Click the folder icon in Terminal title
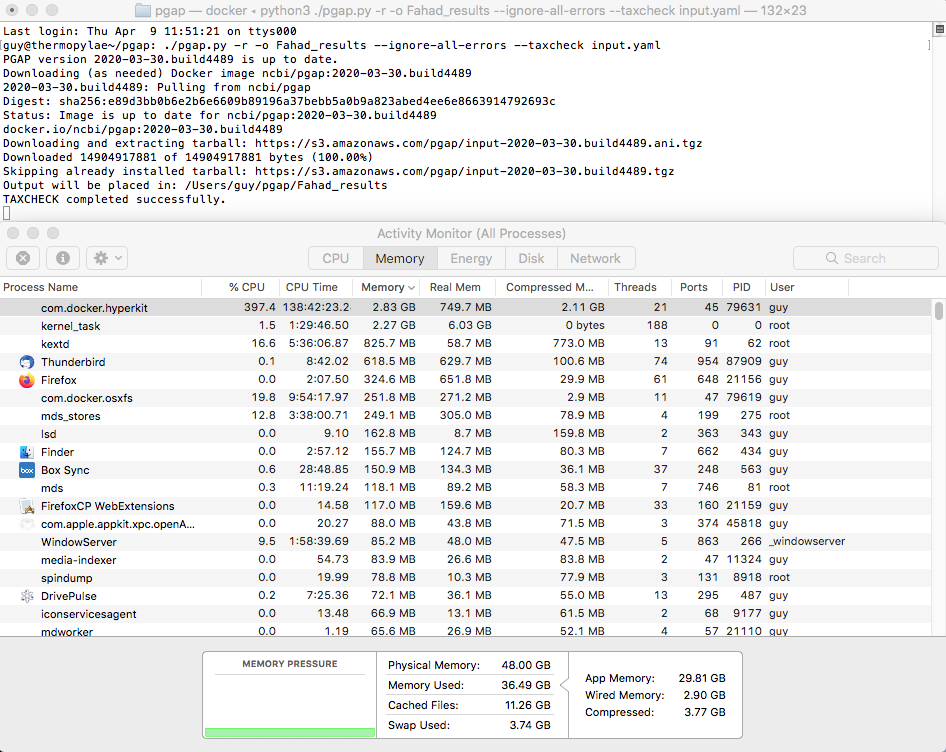The image size is (946, 752). tap(142, 10)
